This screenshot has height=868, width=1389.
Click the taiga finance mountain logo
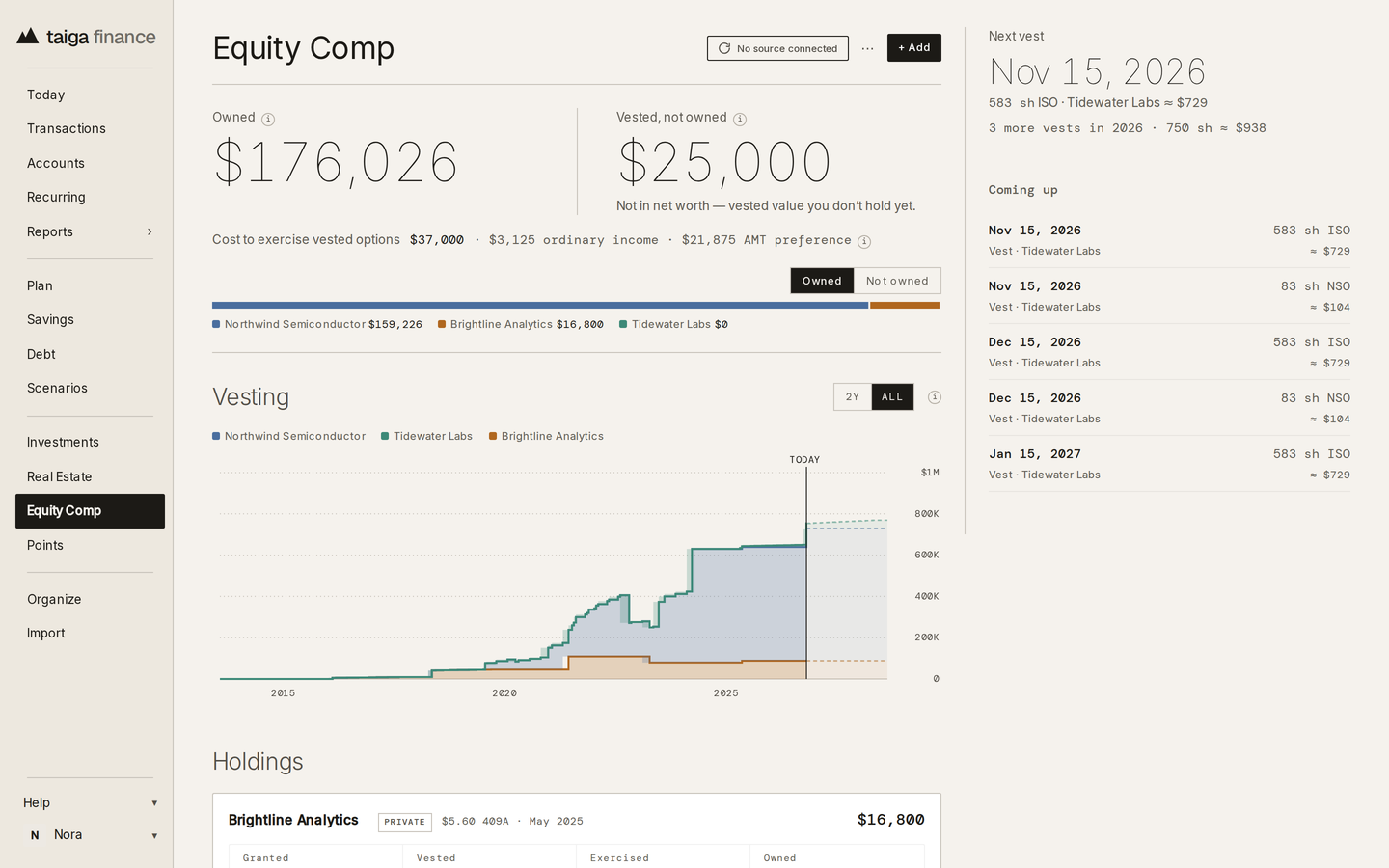pos(28,37)
